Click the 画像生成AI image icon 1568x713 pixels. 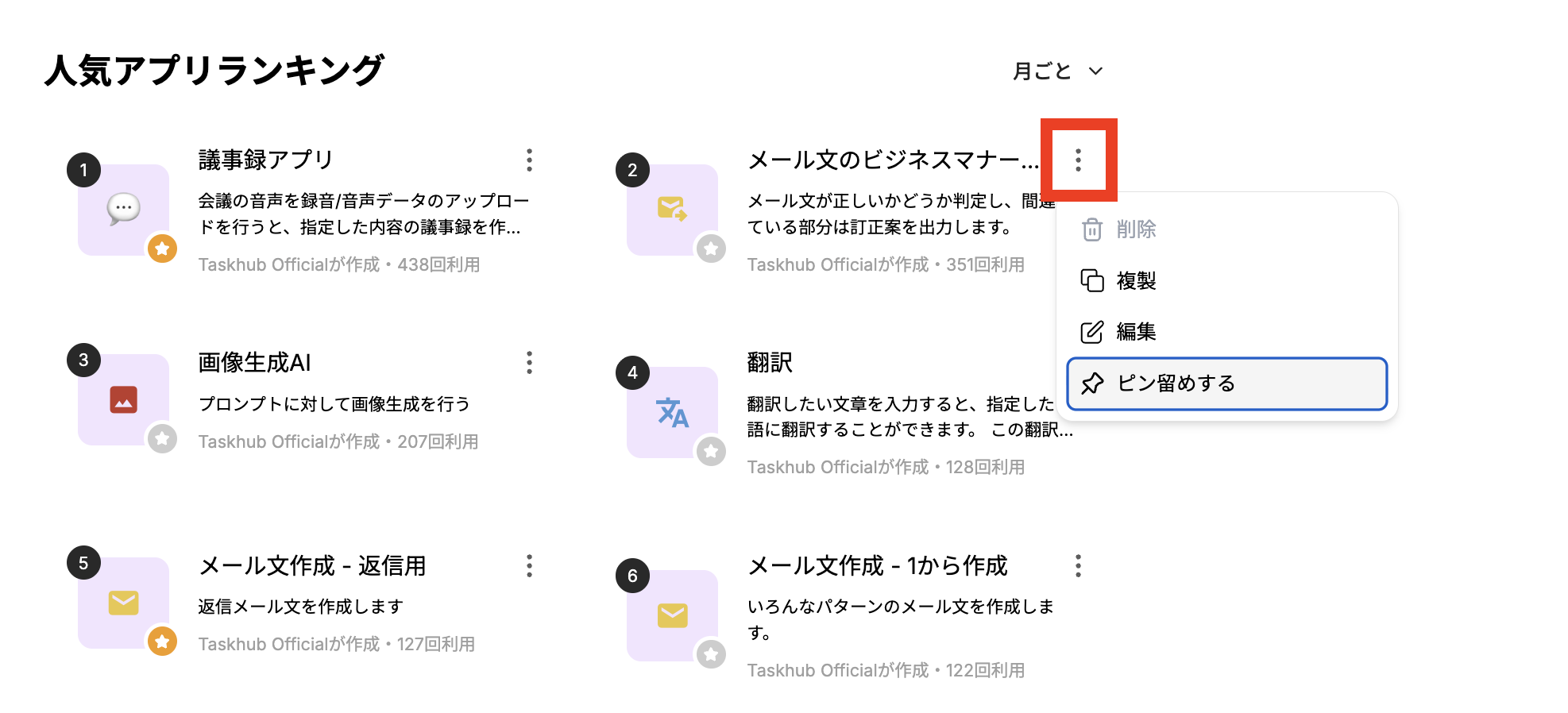[x=123, y=399]
